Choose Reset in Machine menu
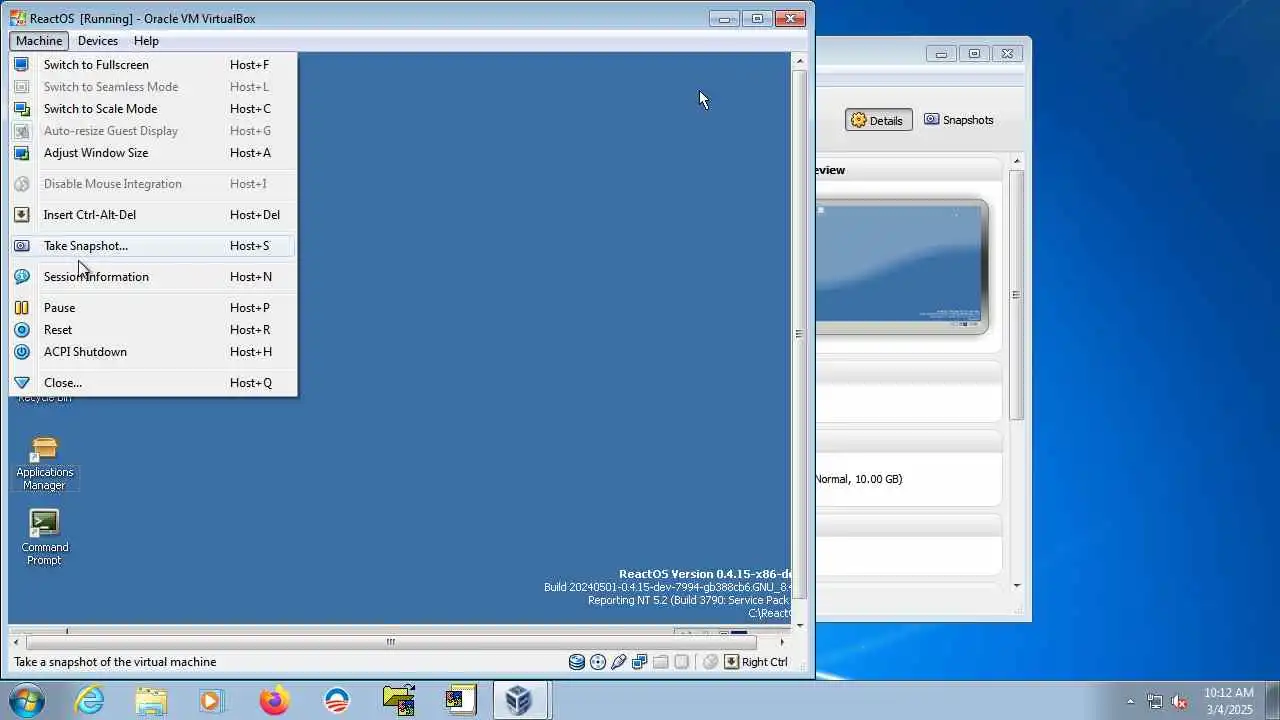1280x720 pixels. coord(154,330)
